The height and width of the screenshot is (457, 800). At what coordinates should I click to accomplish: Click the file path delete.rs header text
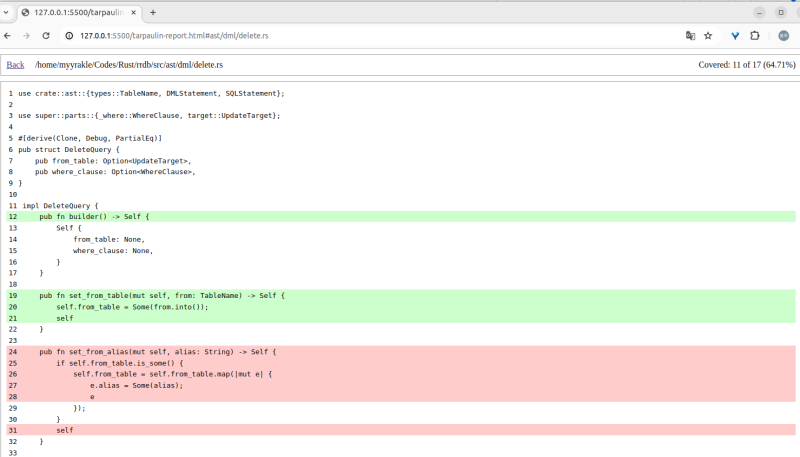coord(128,65)
